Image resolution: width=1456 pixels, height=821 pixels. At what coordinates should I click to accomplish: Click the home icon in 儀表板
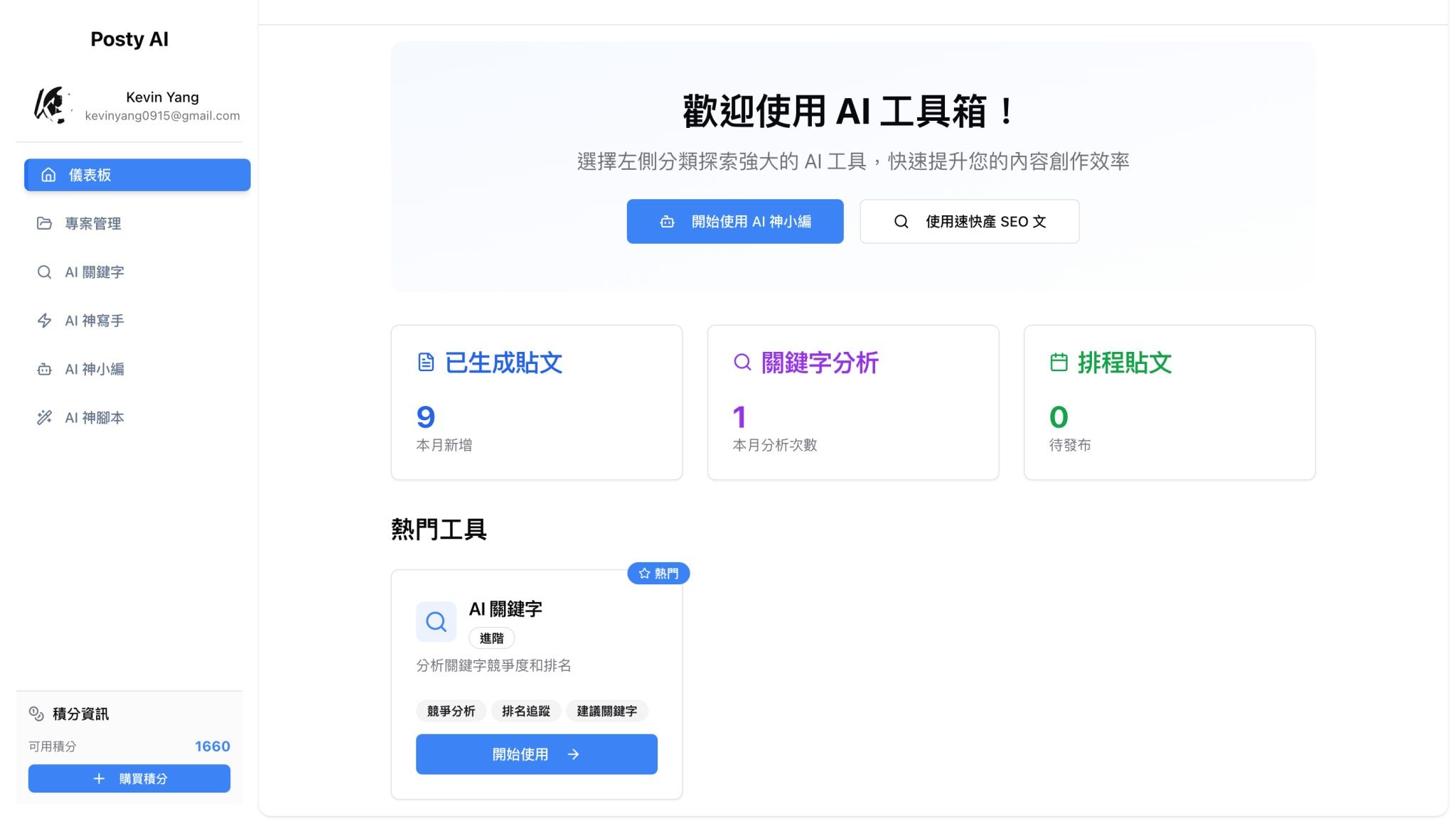[x=48, y=175]
